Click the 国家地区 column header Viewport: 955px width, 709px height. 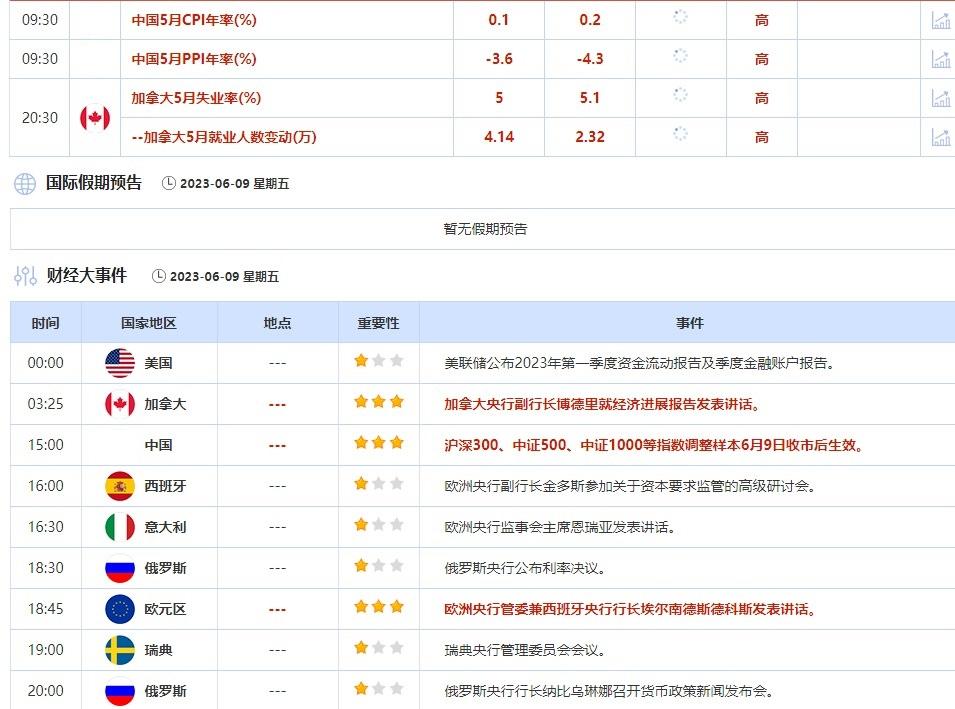149,323
